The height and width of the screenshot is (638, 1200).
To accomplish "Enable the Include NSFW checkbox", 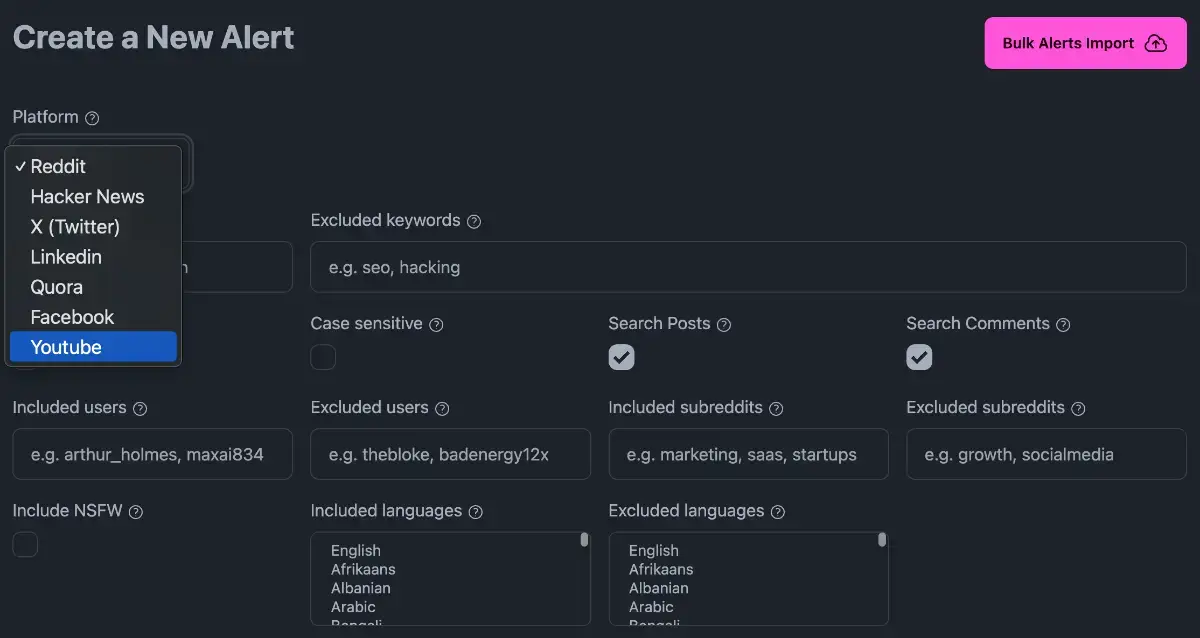I will [x=25, y=544].
